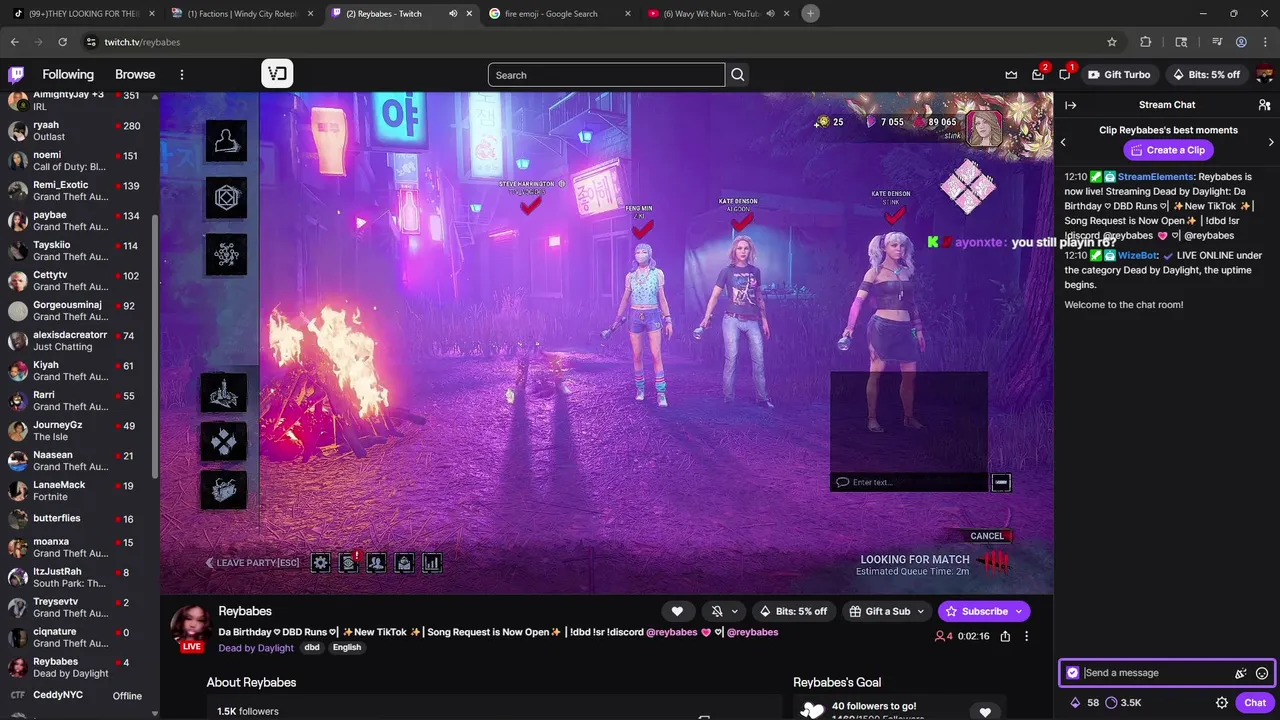Click the in-game statistics bars icon
Image resolution: width=1280 pixels, height=720 pixels.
tap(432, 563)
